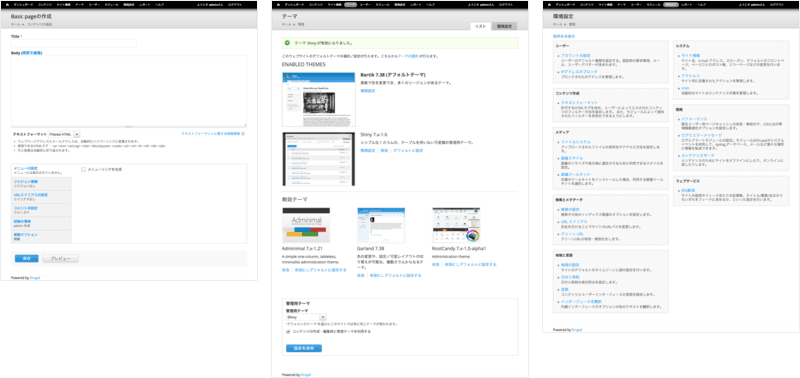Click home icon in theme page toolbar
The width and height of the screenshot is (800, 378).
point(278,4)
